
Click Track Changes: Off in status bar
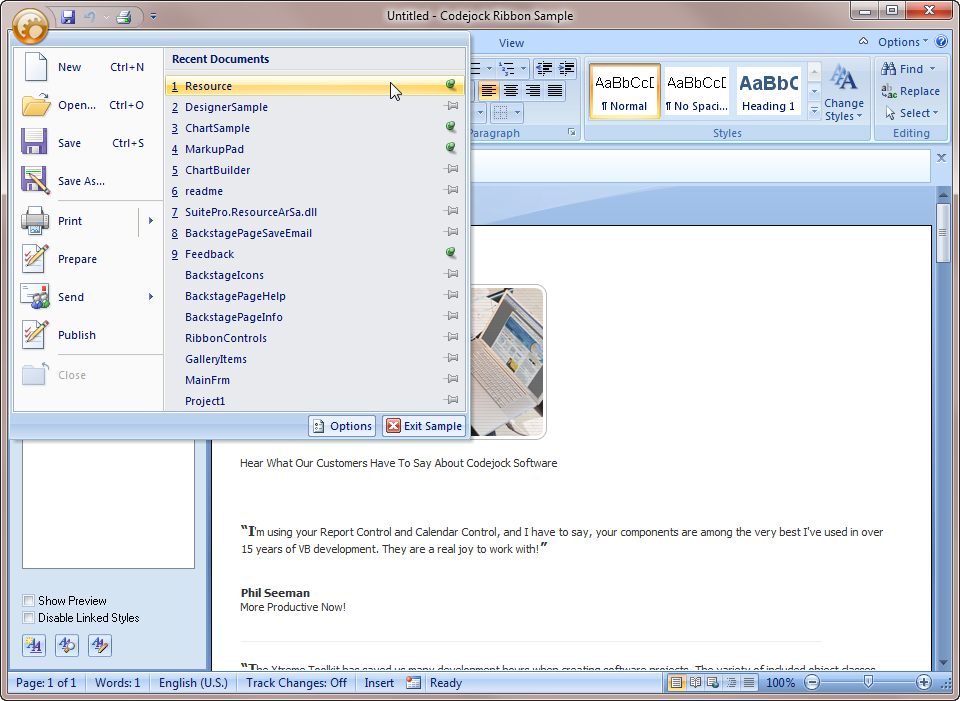tap(296, 683)
